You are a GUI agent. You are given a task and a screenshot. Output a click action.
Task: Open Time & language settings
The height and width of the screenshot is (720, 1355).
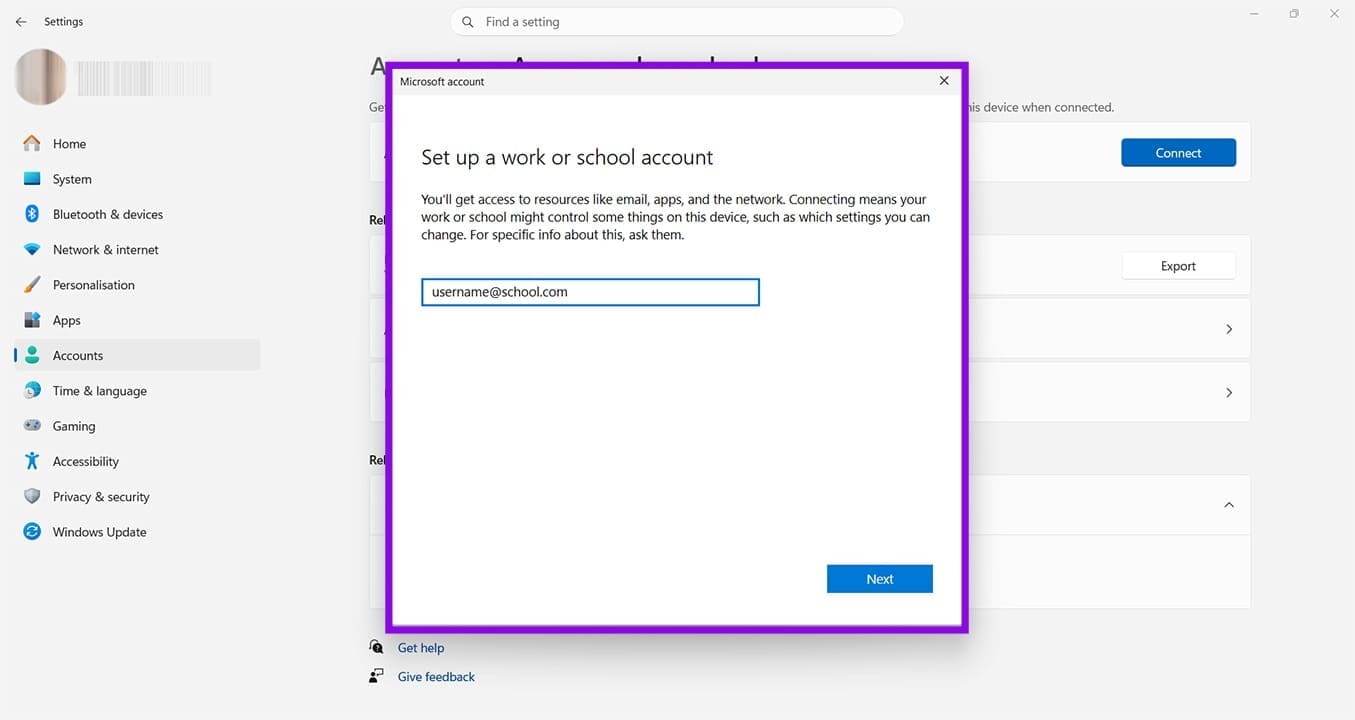137,391
